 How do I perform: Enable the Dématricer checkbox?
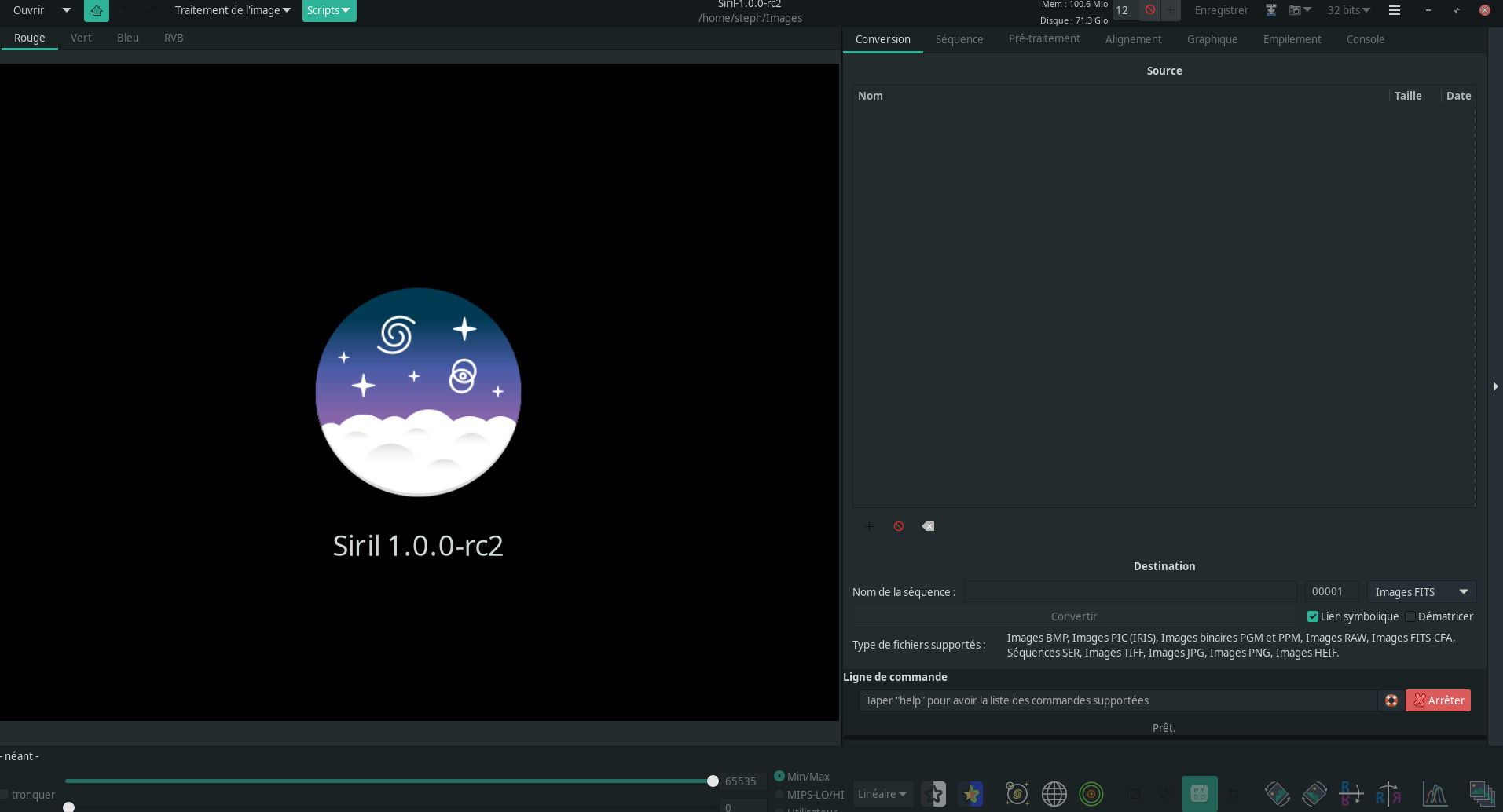pos(1410,616)
